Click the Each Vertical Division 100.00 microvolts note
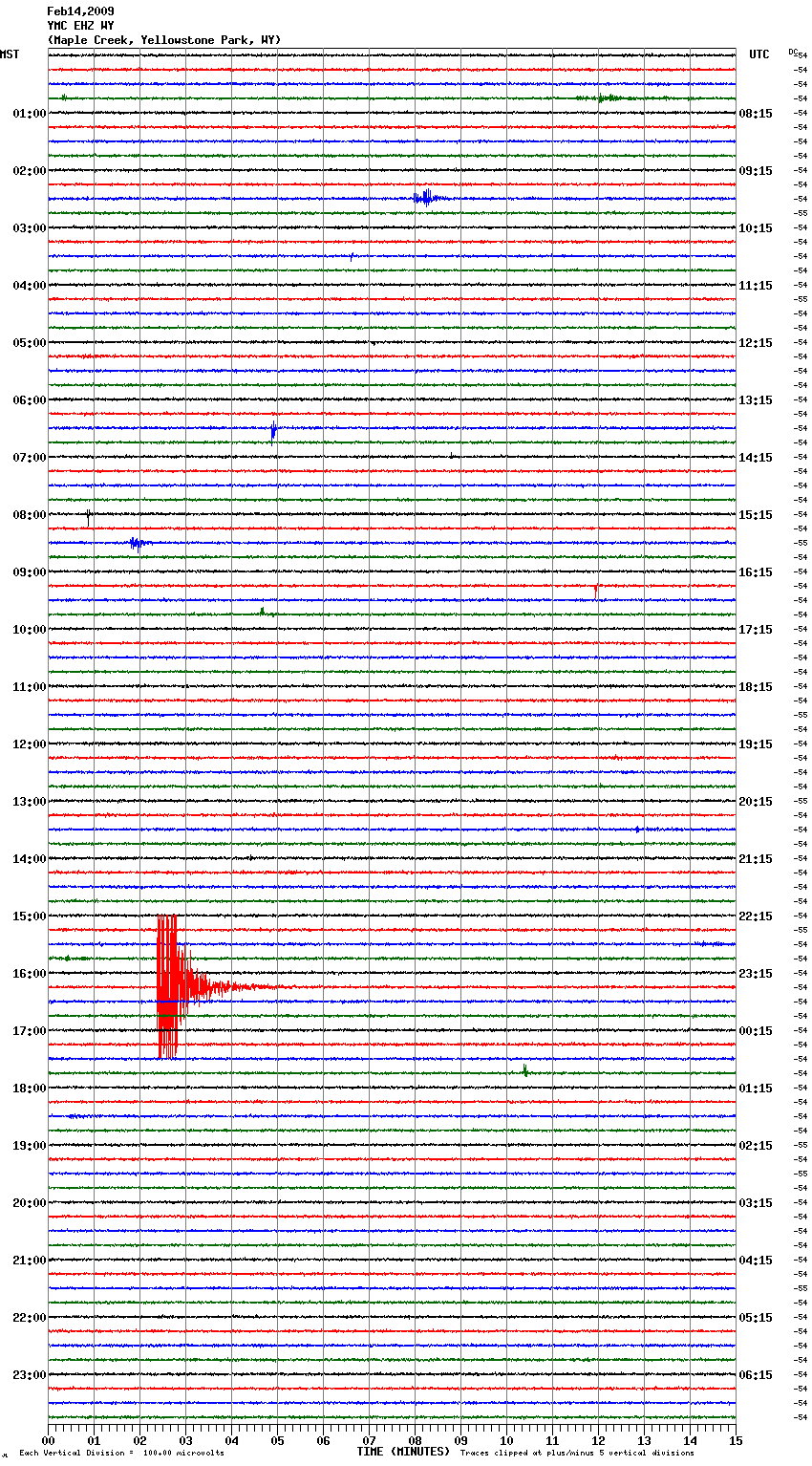The height and width of the screenshot is (1466, 812). click(121, 1454)
